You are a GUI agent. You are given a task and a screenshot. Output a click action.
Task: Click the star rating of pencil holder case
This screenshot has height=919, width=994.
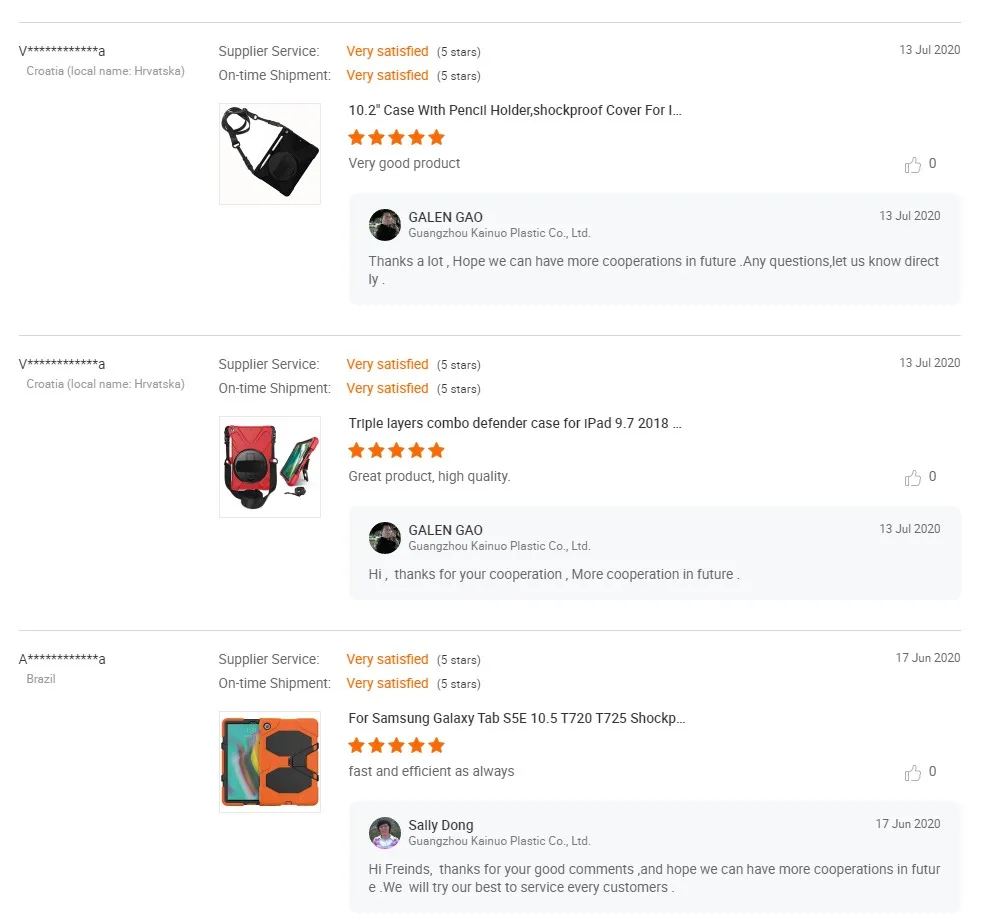[396, 138]
